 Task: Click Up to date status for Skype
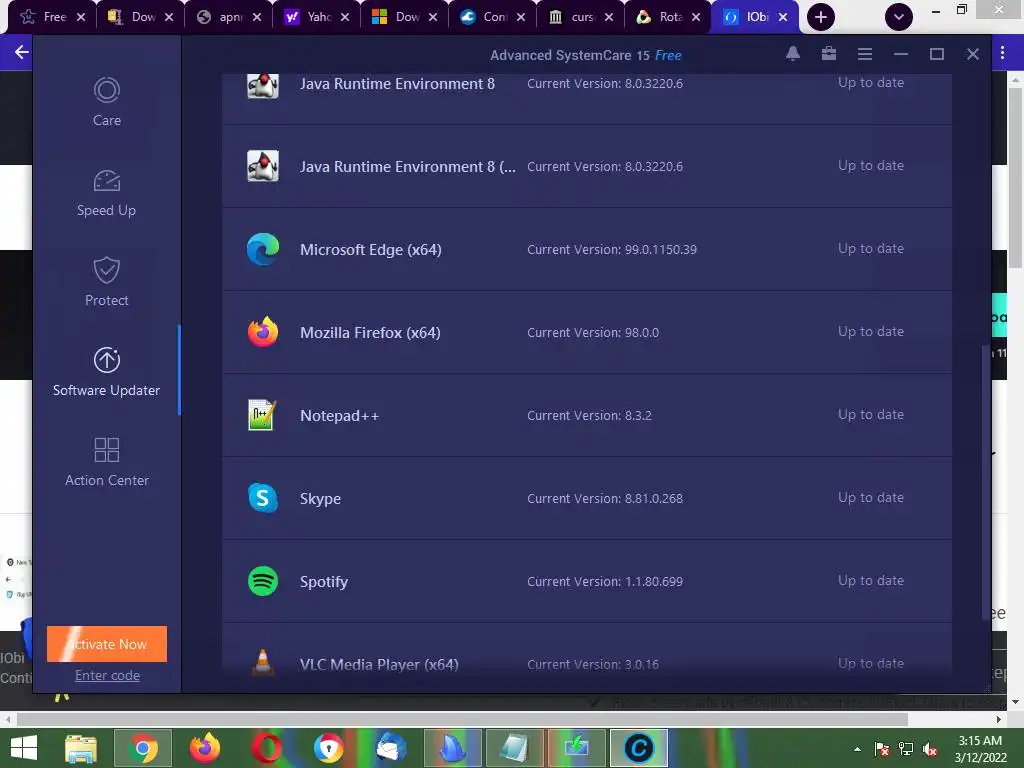pyautogui.click(x=871, y=497)
